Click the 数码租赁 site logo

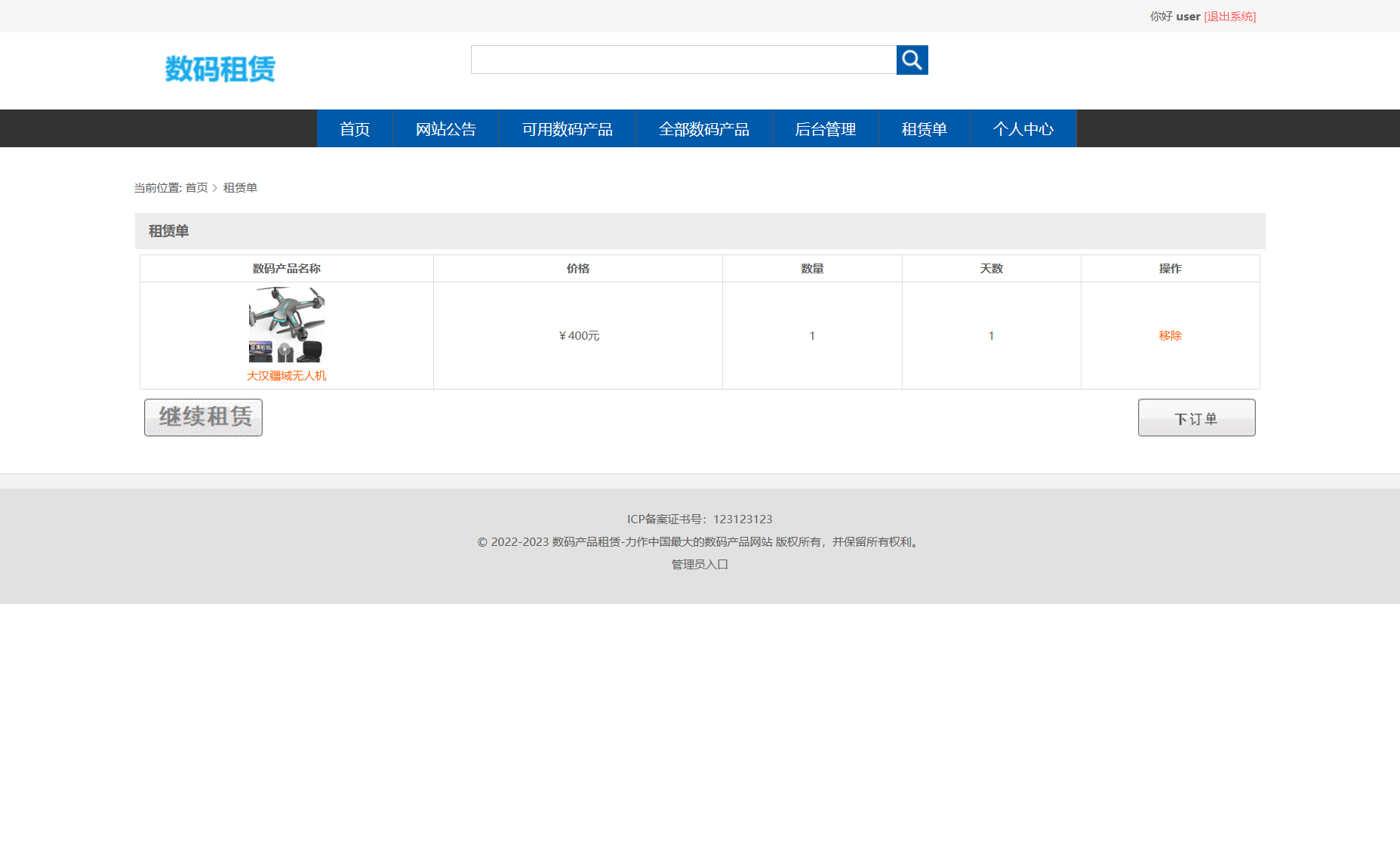[x=220, y=69]
